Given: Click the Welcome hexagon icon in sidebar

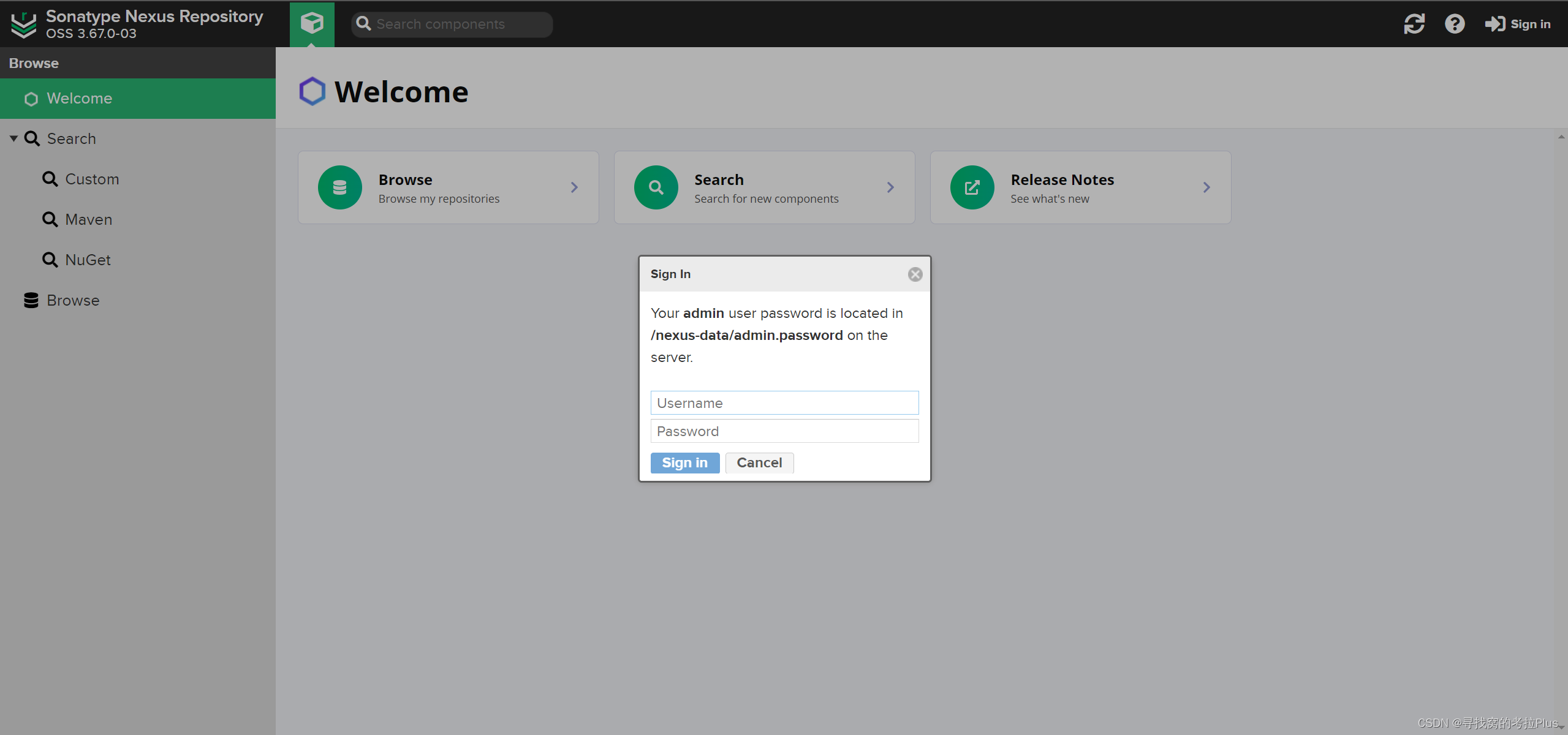Looking at the screenshot, I should [31, 99].
